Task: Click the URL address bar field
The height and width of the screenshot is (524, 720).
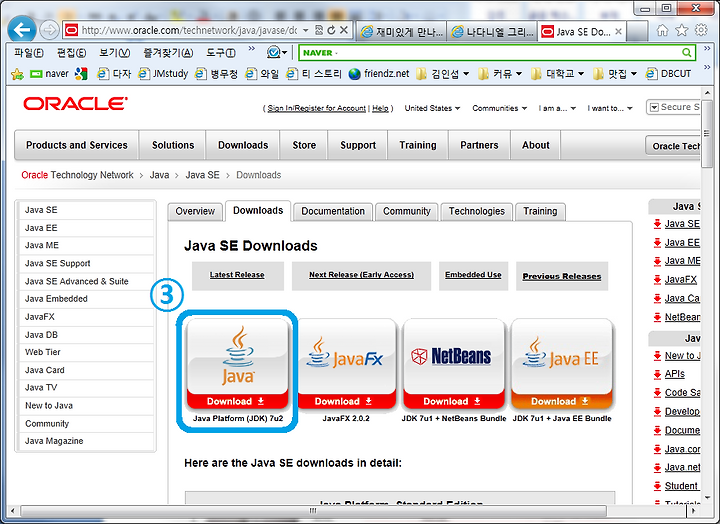Action: coord(189,30)
